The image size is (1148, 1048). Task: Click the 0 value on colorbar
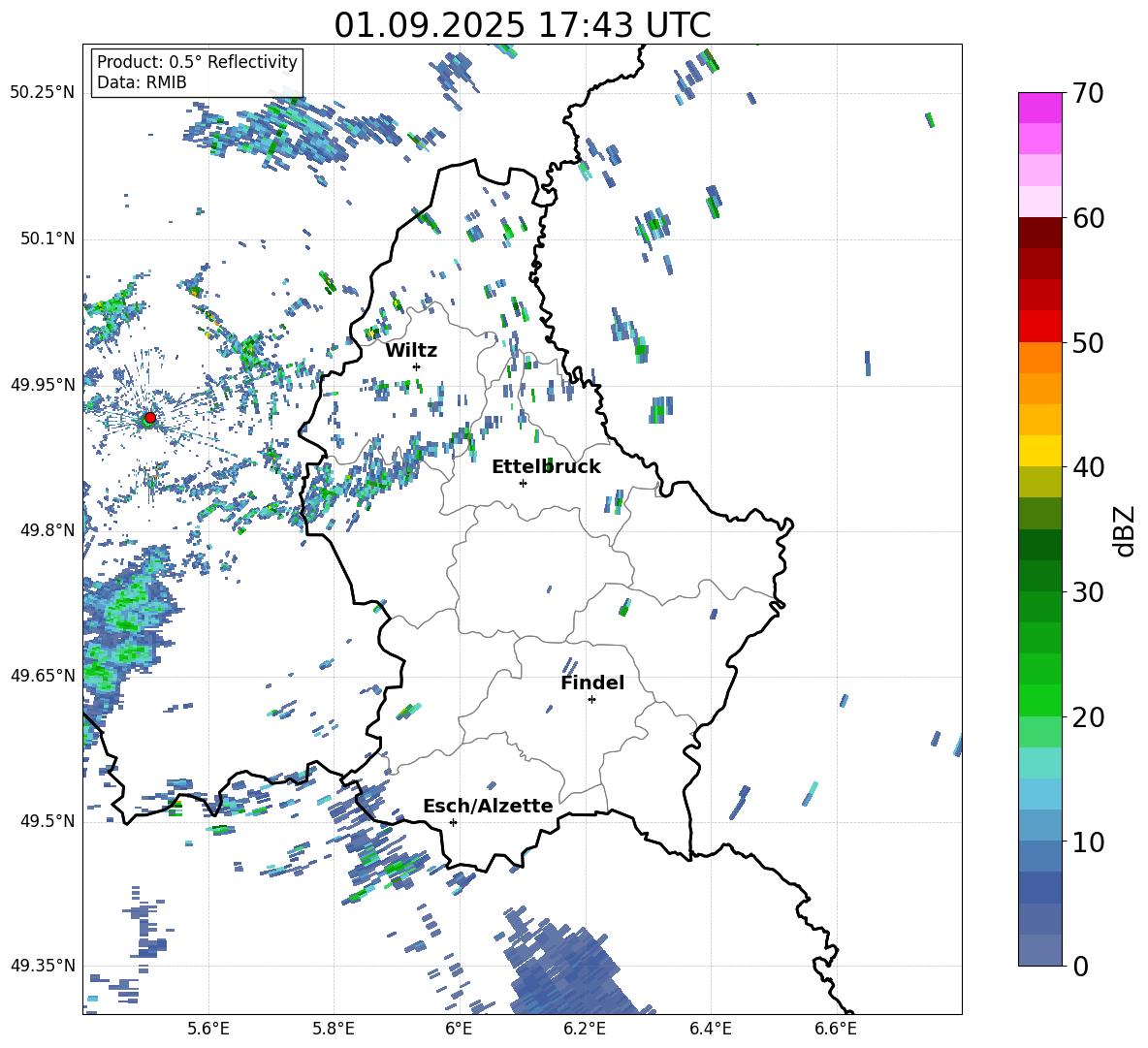click(1080, 966)
